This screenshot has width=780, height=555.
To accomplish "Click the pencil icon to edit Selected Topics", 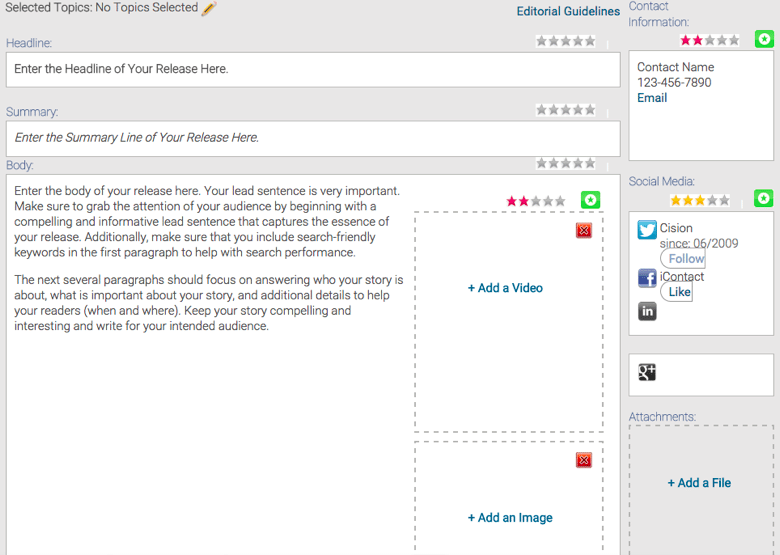I will [x=209, y=9].
